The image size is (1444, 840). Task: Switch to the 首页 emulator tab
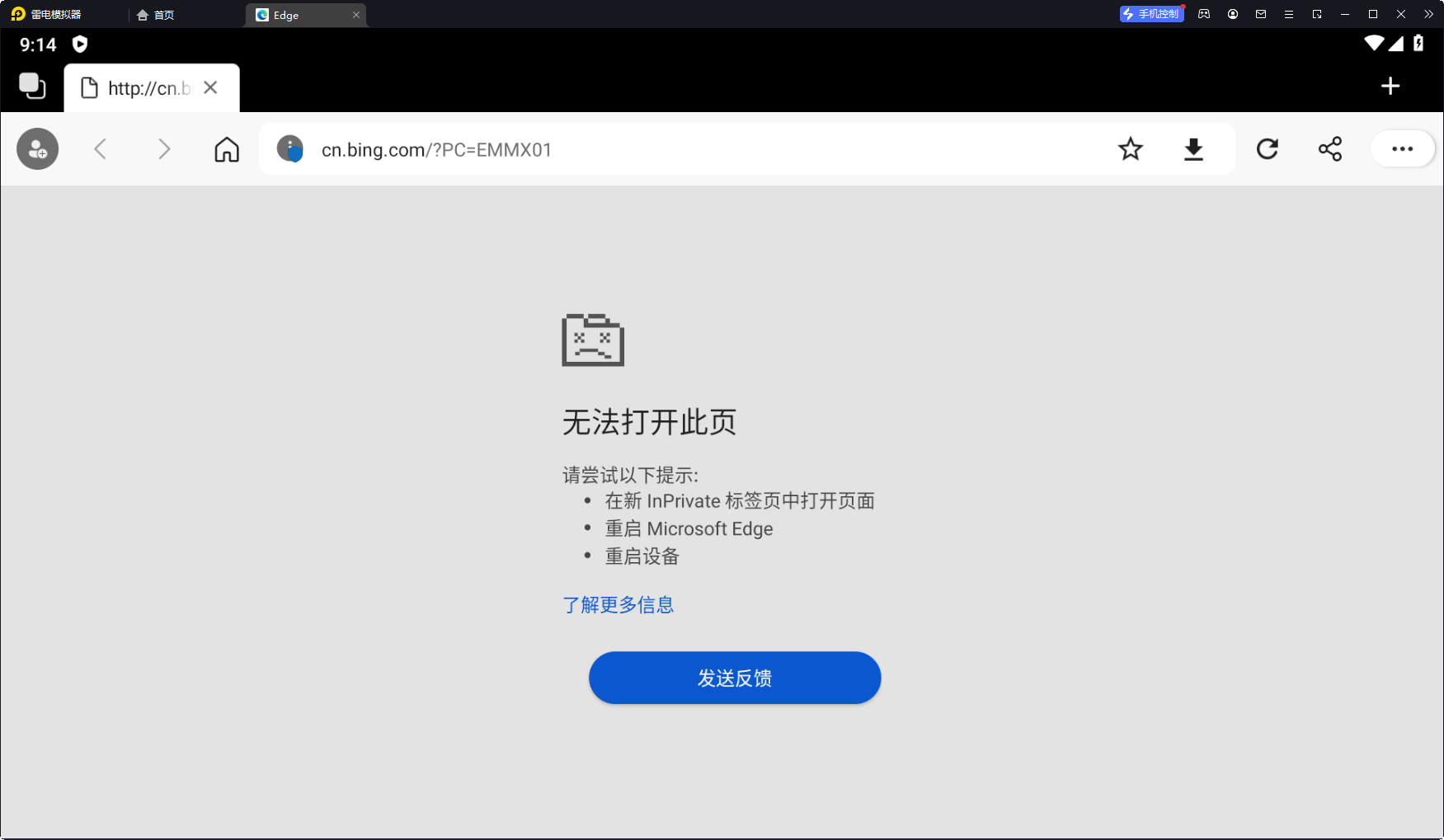coord(157,15)
